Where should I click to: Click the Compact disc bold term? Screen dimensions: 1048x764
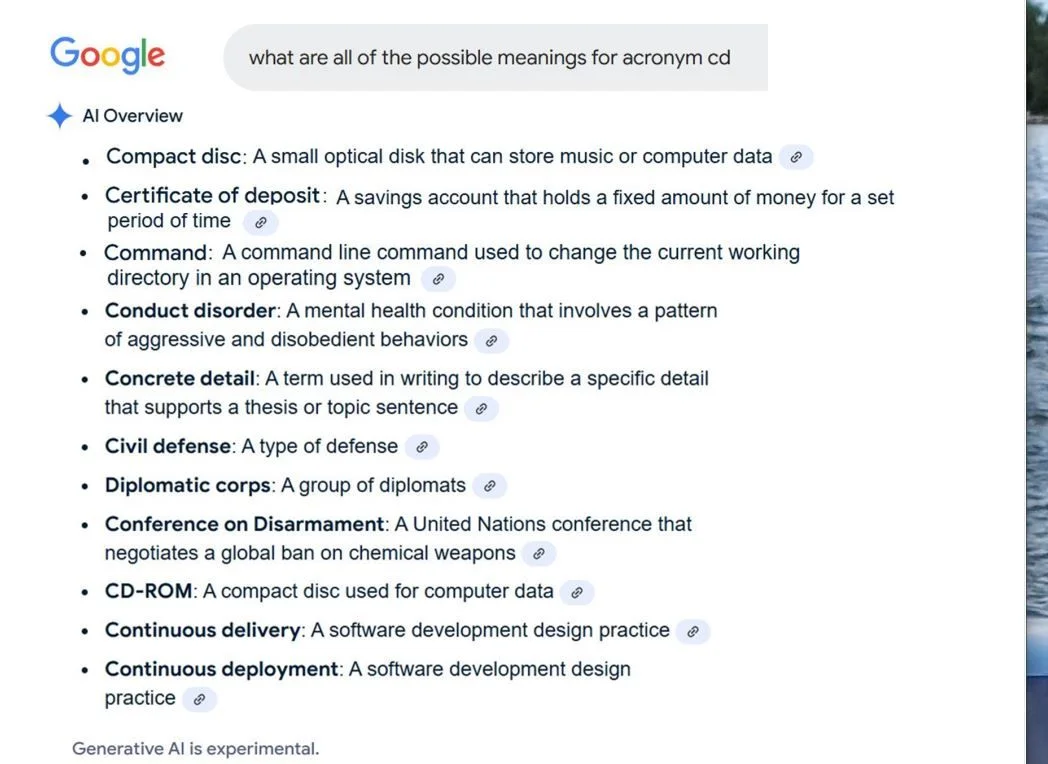click(173, 157)
